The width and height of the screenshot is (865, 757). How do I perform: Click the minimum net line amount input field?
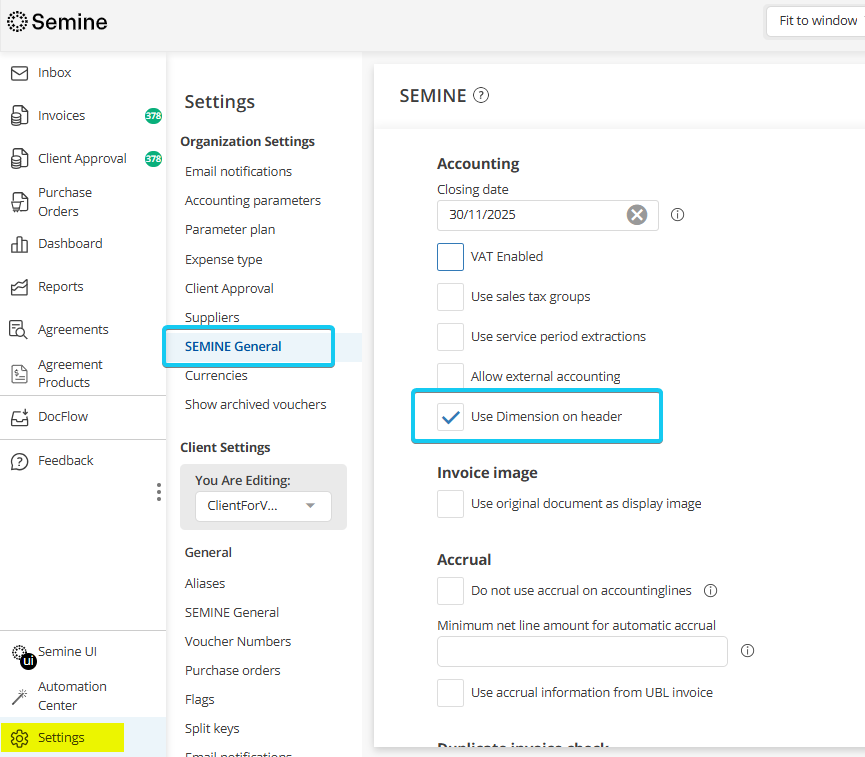click(x=582, y=651)
